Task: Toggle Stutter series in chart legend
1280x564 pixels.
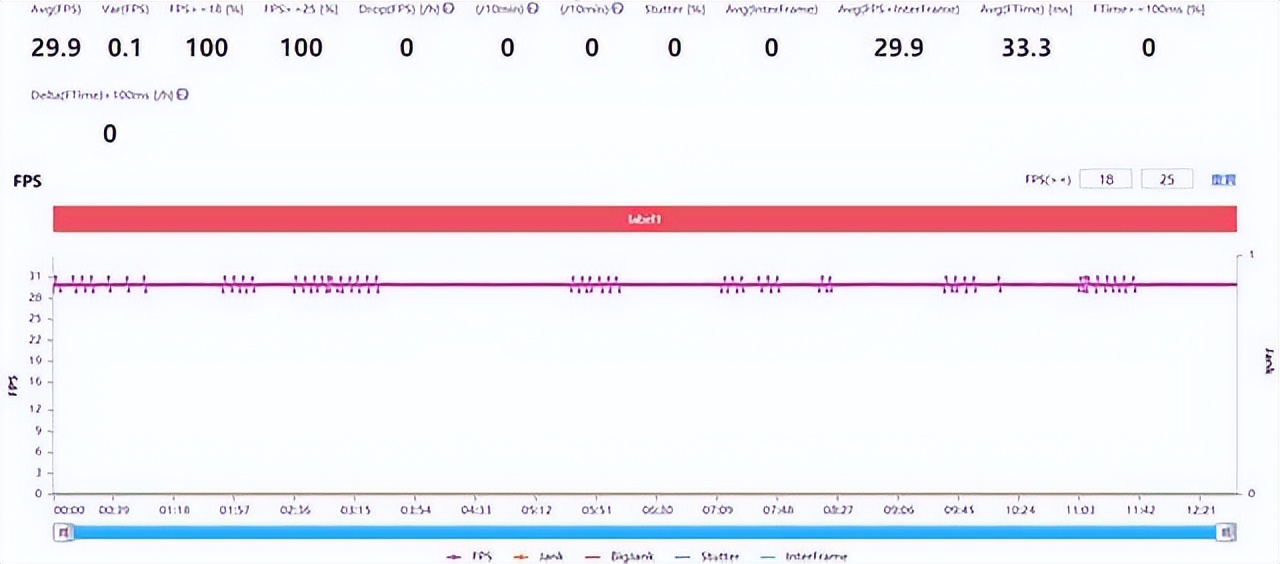Action: [x=706, y=556]
